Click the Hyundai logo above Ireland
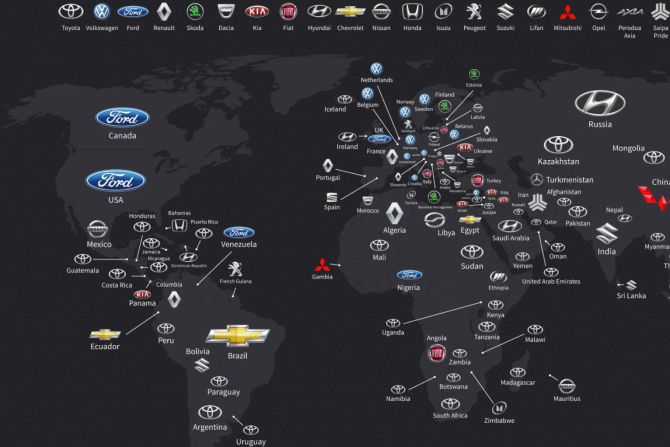Screen dimensions: 670x447 (x=347, y=137)
